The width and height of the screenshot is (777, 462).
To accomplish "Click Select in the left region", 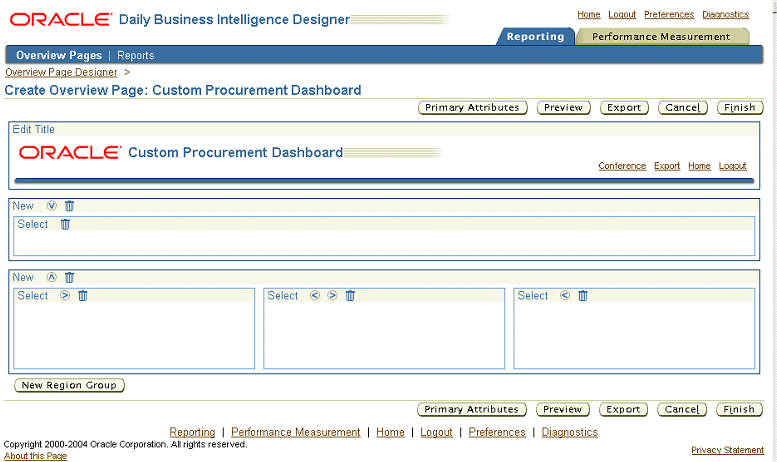I will click(33, 295).
